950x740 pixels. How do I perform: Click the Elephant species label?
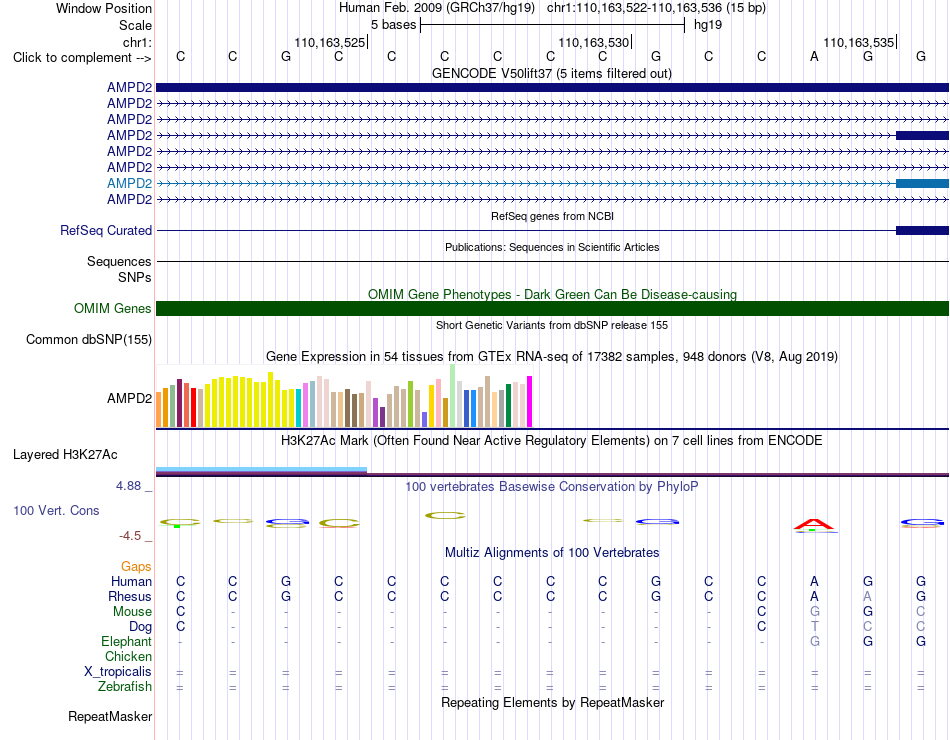[x=126, y=641]
